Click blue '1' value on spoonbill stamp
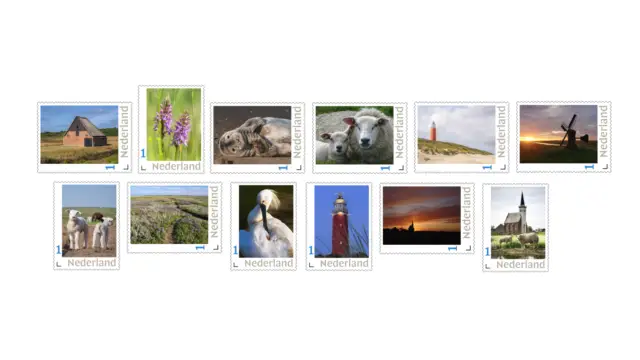640x360 pixels. pyautogui.click(x=235, y=251)
